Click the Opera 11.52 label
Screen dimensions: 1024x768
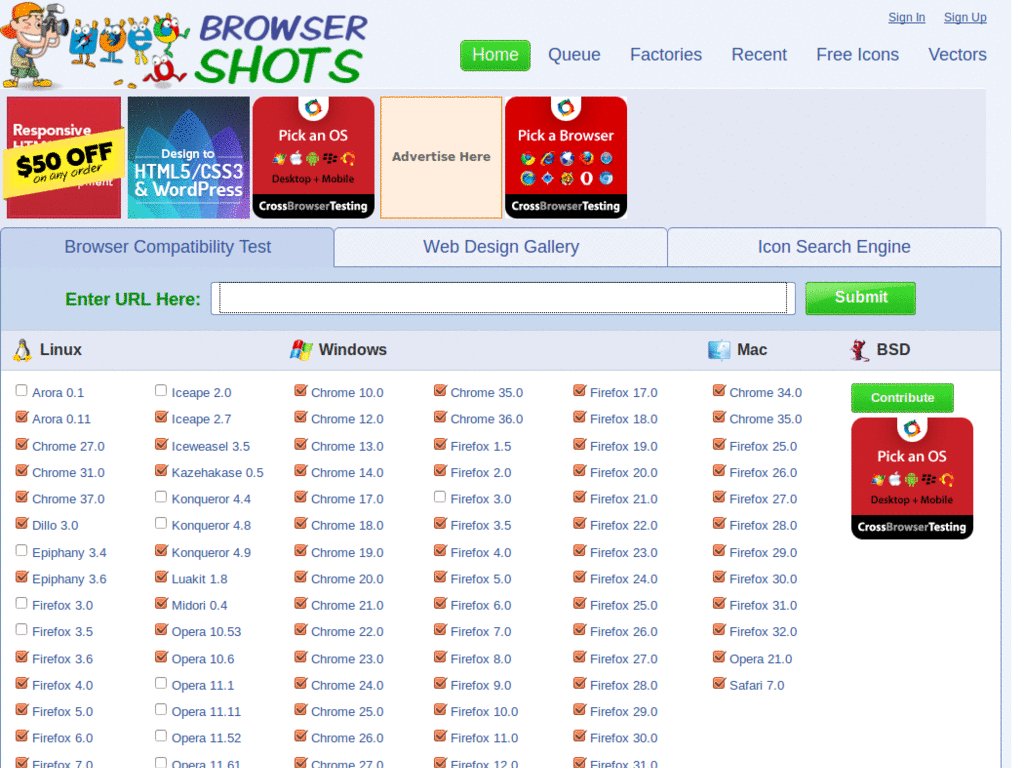pyautogui.click(x=206, y=738)
